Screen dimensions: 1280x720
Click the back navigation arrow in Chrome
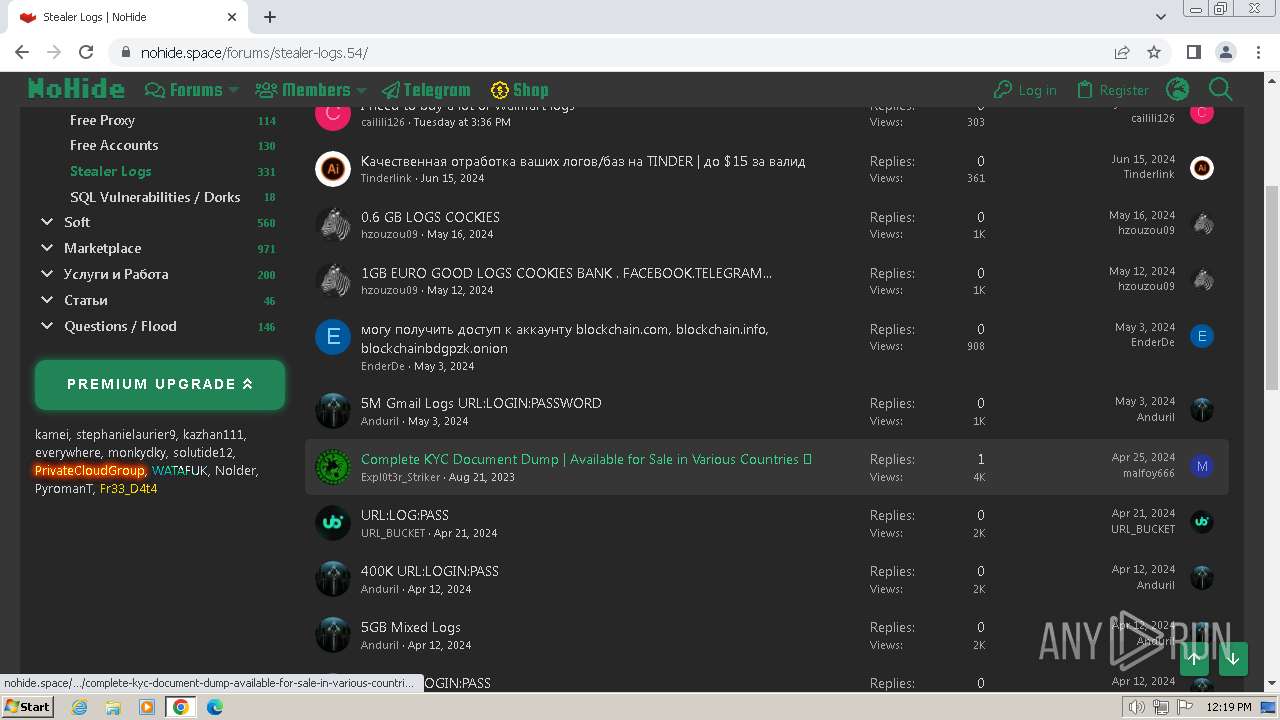click(x=22, y=52)
